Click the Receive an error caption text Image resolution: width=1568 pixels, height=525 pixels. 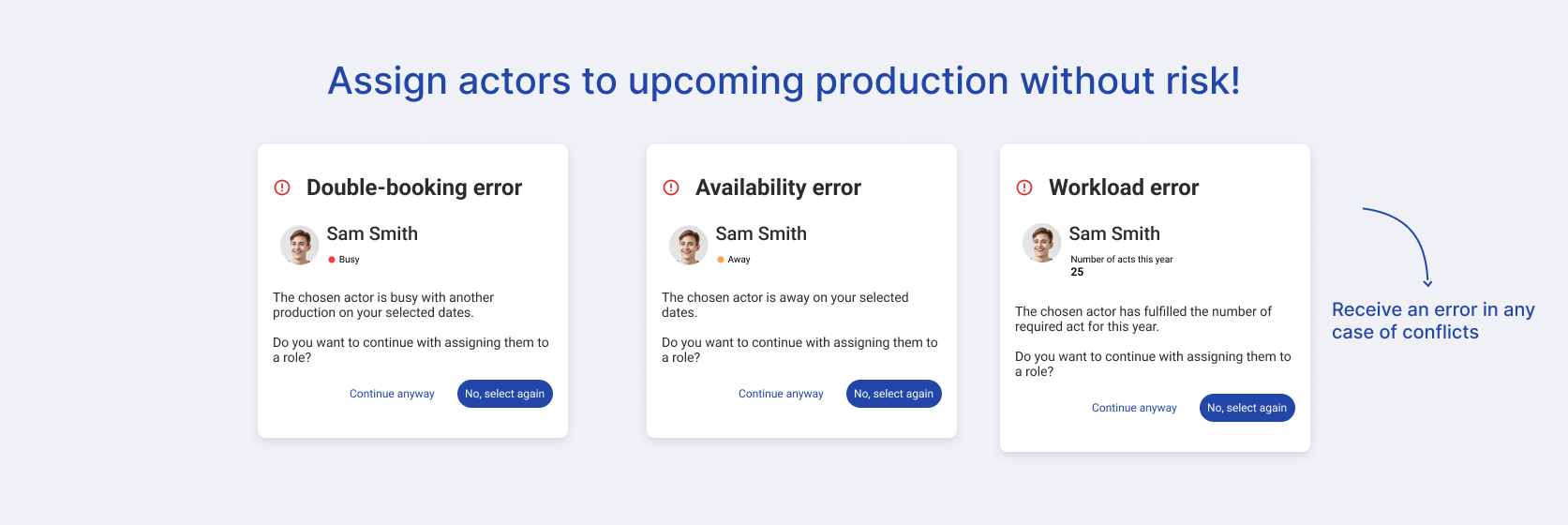[x=1432, y=321]
